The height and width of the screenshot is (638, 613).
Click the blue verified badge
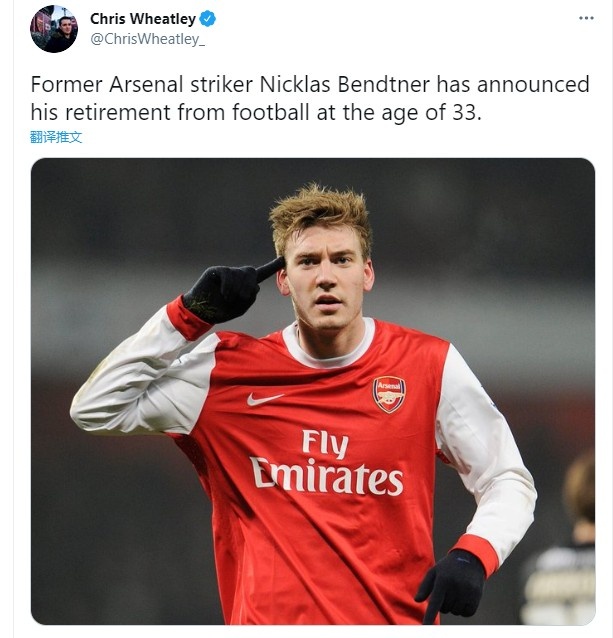[207, 19]
